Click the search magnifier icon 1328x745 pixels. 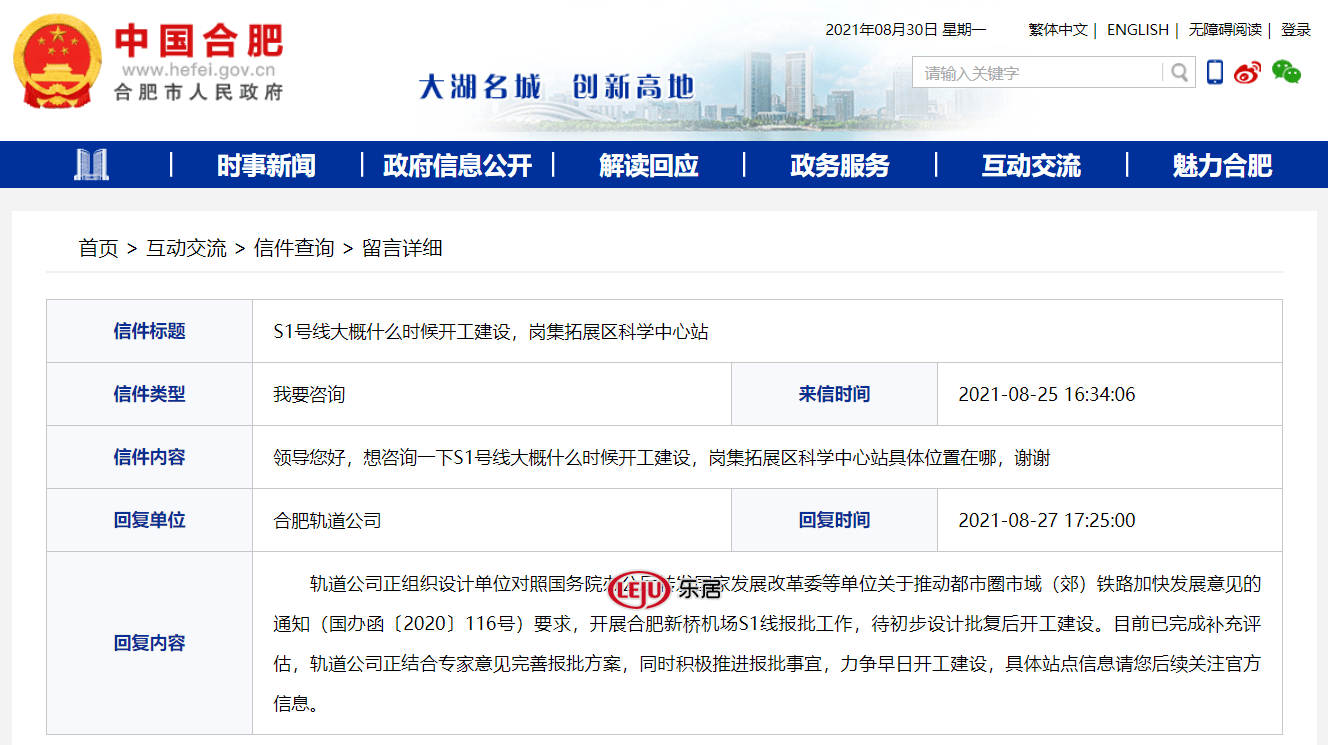[x=1180, y=73]
